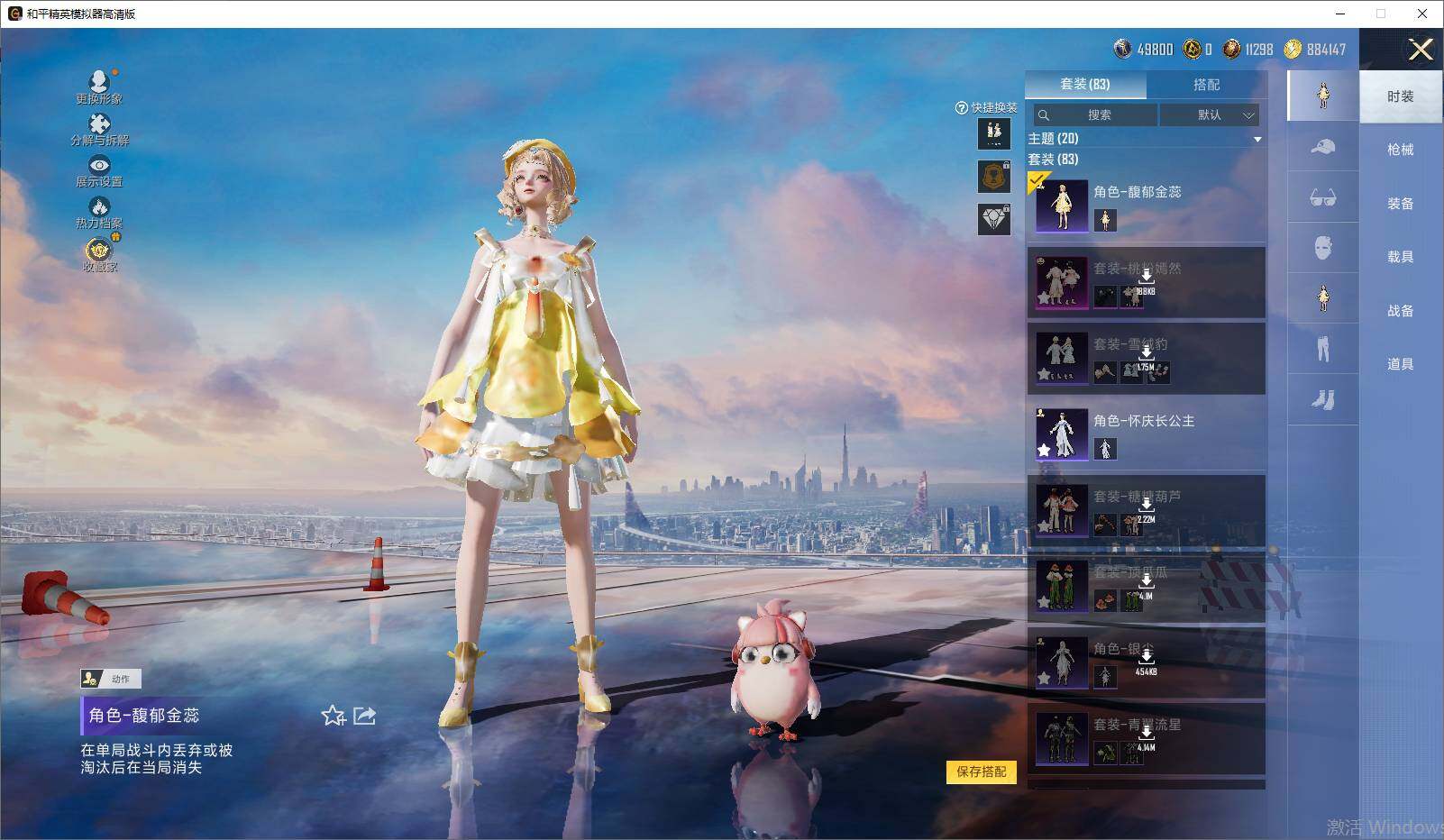This screenshot has height=840, width=1444.
Task: Favorite the 角色-馥郁金蕊 outfit with the star
Action: tap(334, 716)
